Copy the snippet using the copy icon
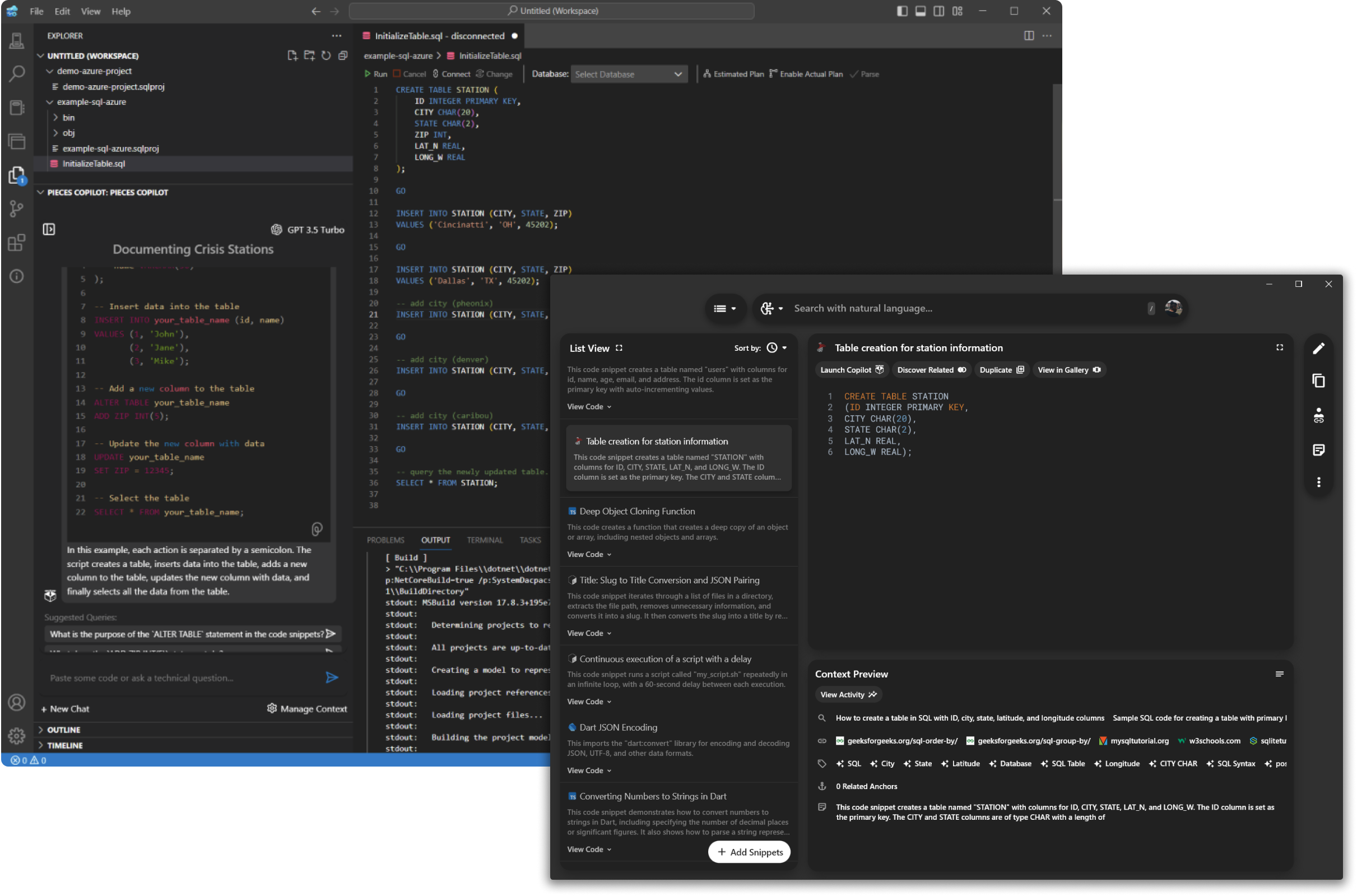 (x=1319, y=380)
